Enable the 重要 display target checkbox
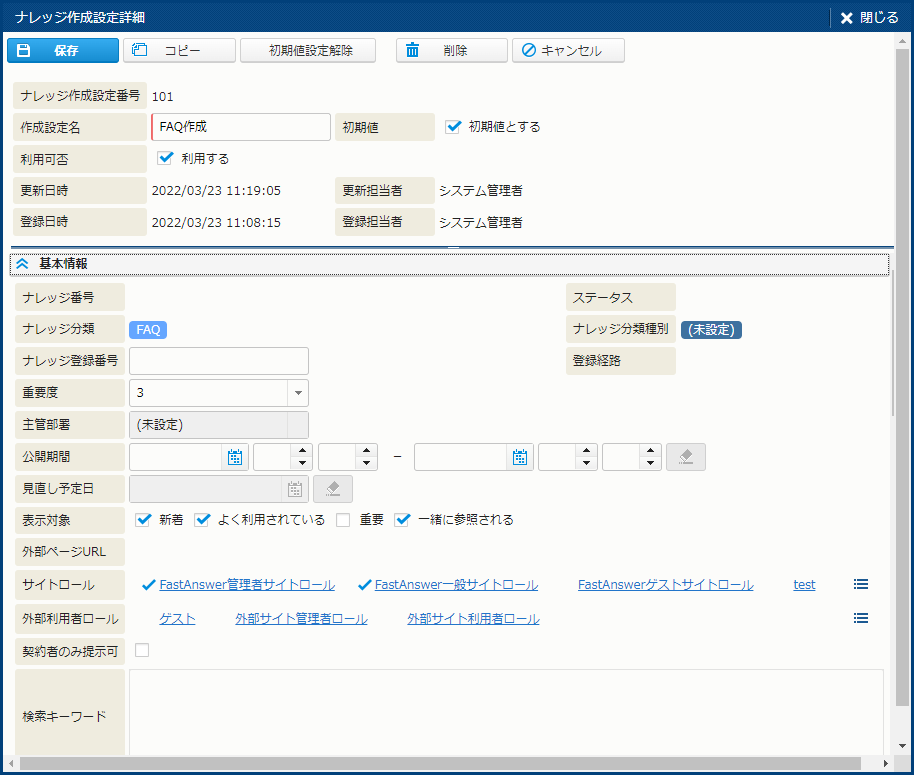Viewport: 914px width, 775px height. [344, 520]
